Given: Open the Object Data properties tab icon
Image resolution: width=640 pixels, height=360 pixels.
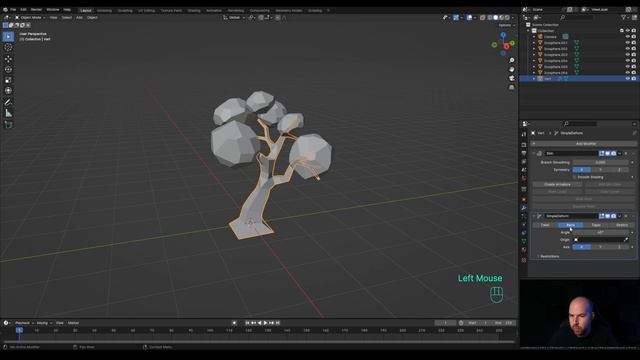Looking at the screenshot, I should tap(524, 241).
